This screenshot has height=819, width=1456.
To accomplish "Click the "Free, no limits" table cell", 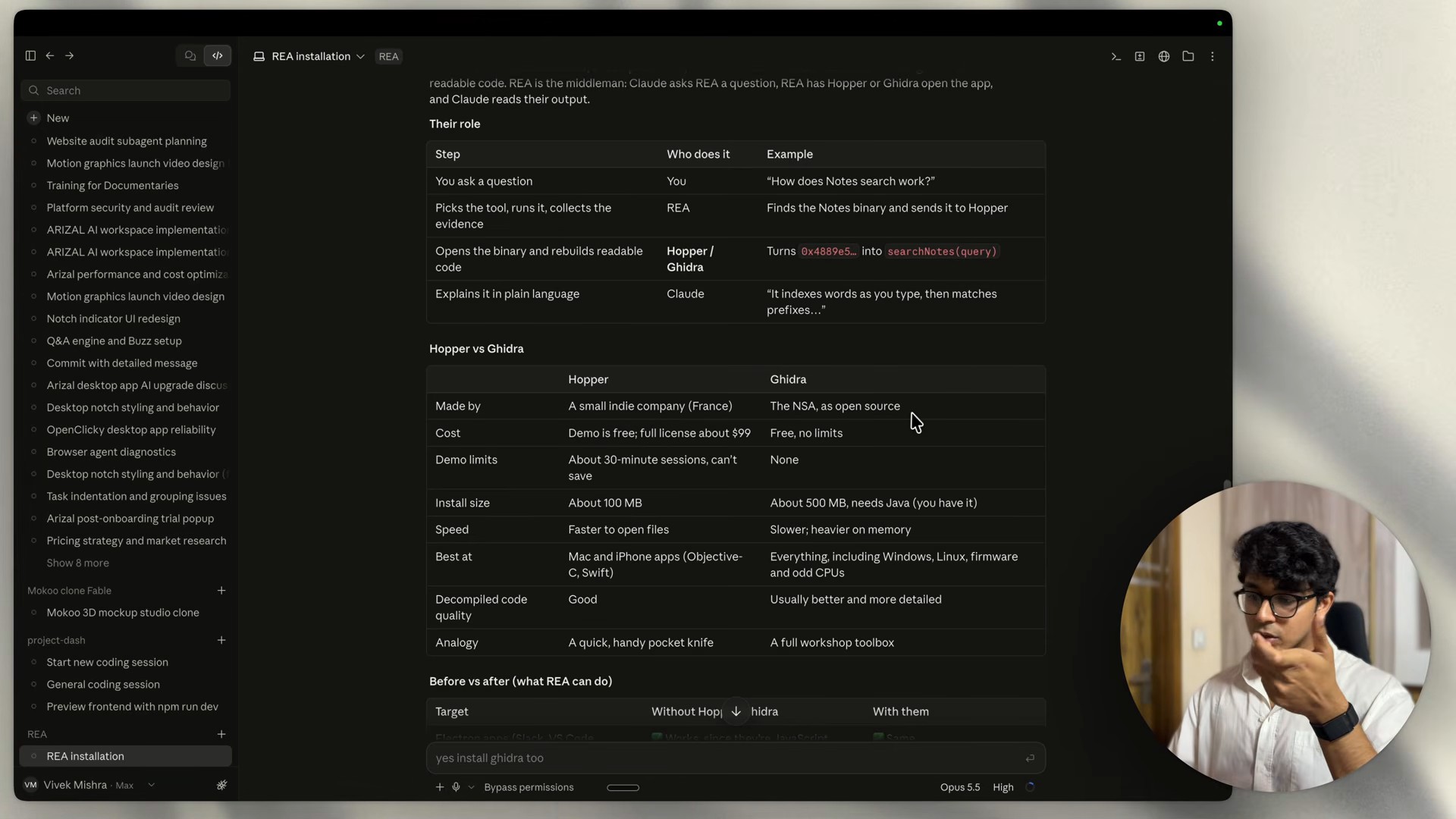I will click(806, 433).
